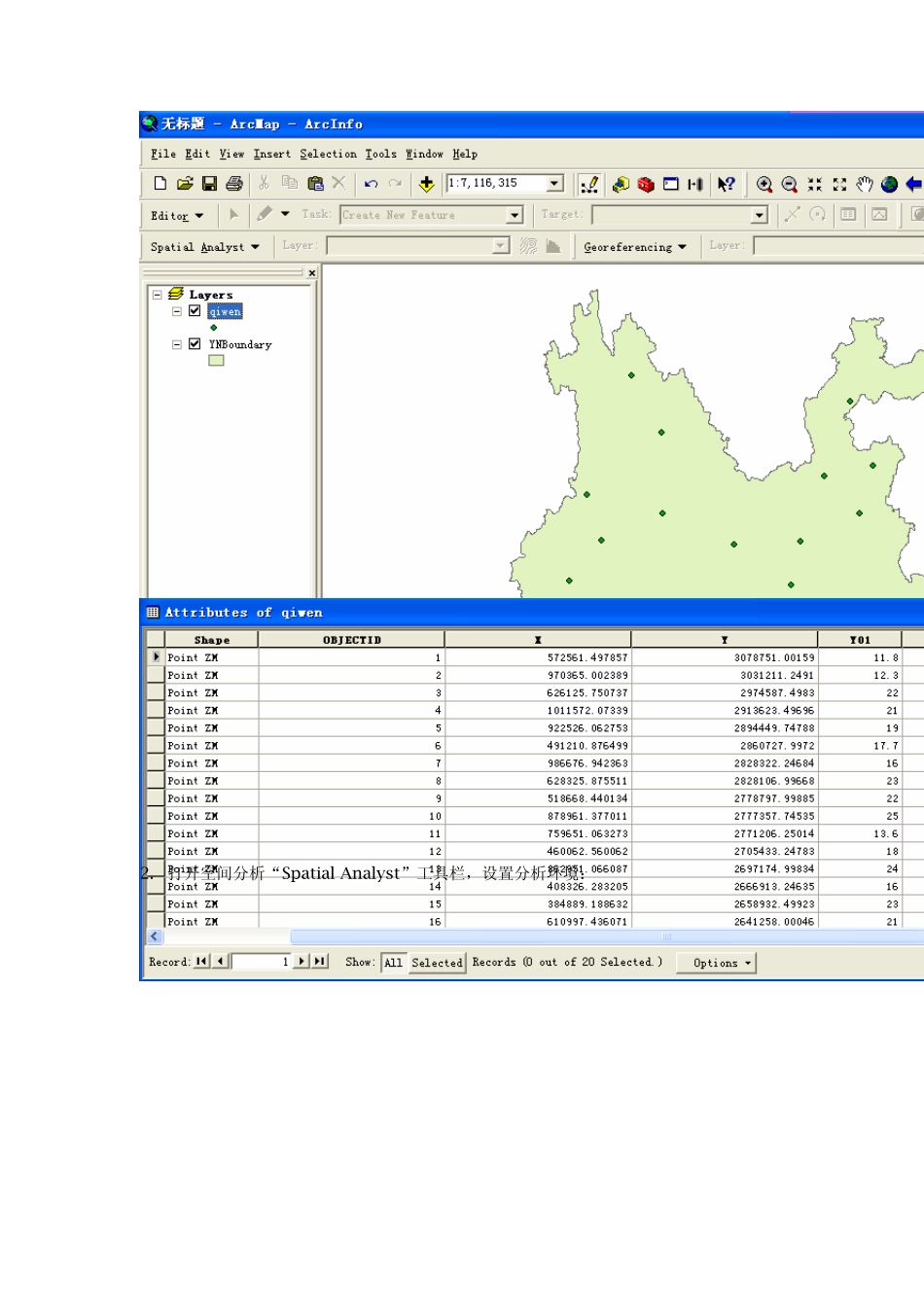Click the YNBoundary fill color swatch
Screen dimensions: 924x1307
[x=216, y=361]
